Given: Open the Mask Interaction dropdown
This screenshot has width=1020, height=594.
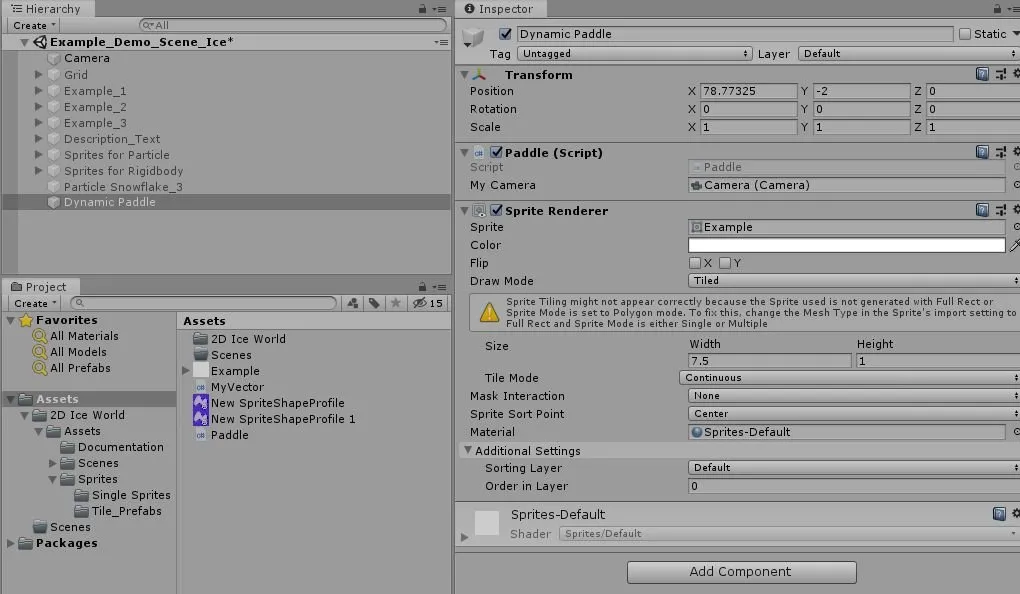Looking at the screenshot, I should pyautogui.click(x=853, y=396).
